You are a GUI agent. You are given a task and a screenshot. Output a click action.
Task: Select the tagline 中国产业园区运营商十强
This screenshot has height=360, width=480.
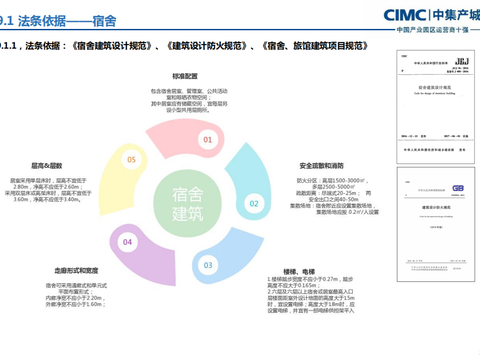(x=433, y=30)
